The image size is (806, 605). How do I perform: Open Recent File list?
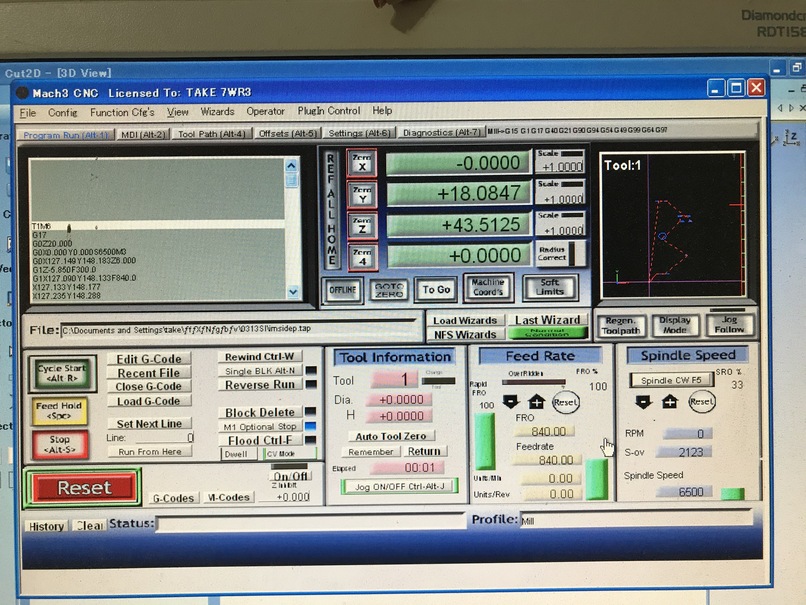point(149,373)
